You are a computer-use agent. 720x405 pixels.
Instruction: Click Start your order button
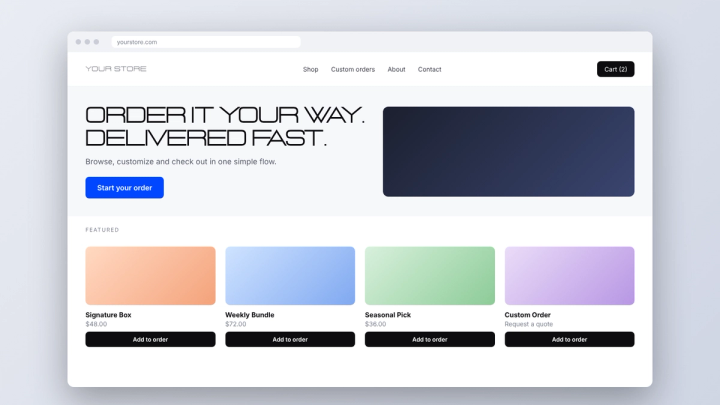pyautogui.click(x=124, y=188)
